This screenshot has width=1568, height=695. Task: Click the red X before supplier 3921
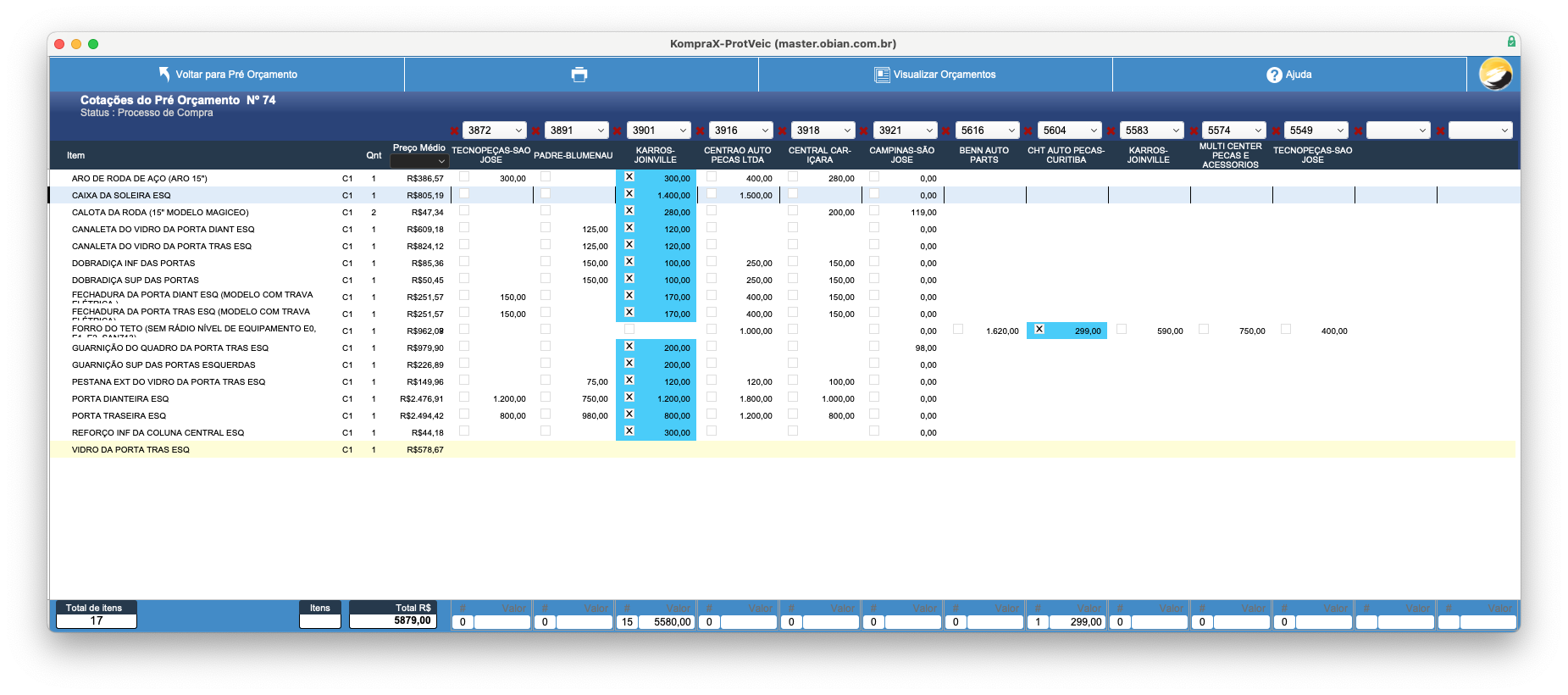[x=864, y=131]
